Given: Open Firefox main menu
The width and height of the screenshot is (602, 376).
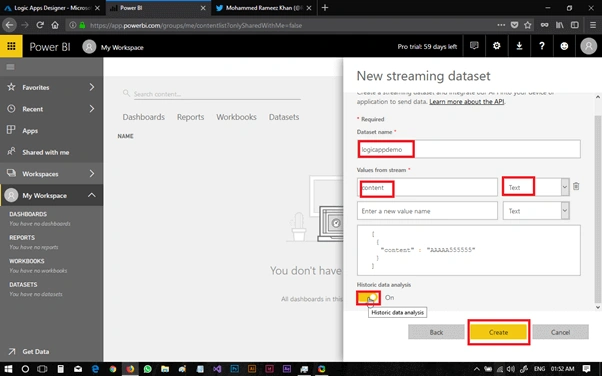Looking at the screenshot, I should tap(592, 25).
